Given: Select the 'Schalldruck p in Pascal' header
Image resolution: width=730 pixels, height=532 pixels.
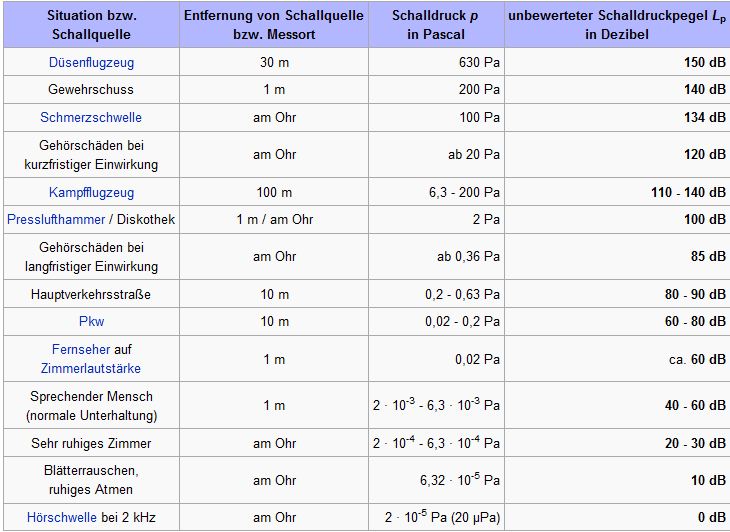Looking at the screenshot, I should (436, 25).
